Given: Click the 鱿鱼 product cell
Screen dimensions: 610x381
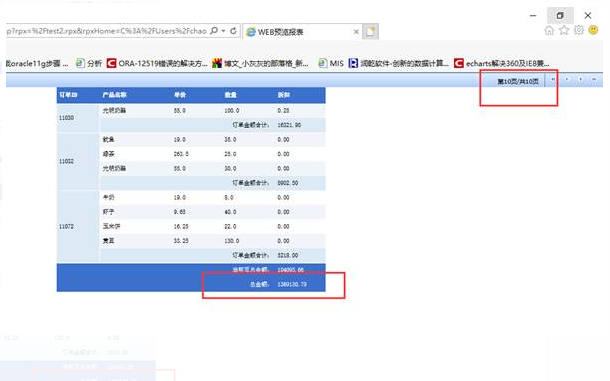Looking at the screenshot, I should coord(109,139).
